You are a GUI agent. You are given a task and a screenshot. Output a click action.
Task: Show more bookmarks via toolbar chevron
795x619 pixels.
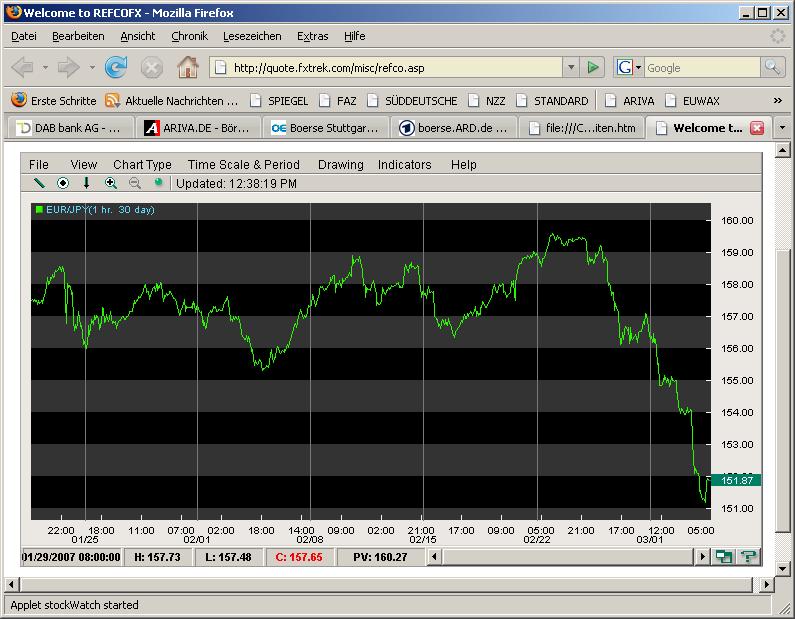pyautogui.click(x=777, y=101)
